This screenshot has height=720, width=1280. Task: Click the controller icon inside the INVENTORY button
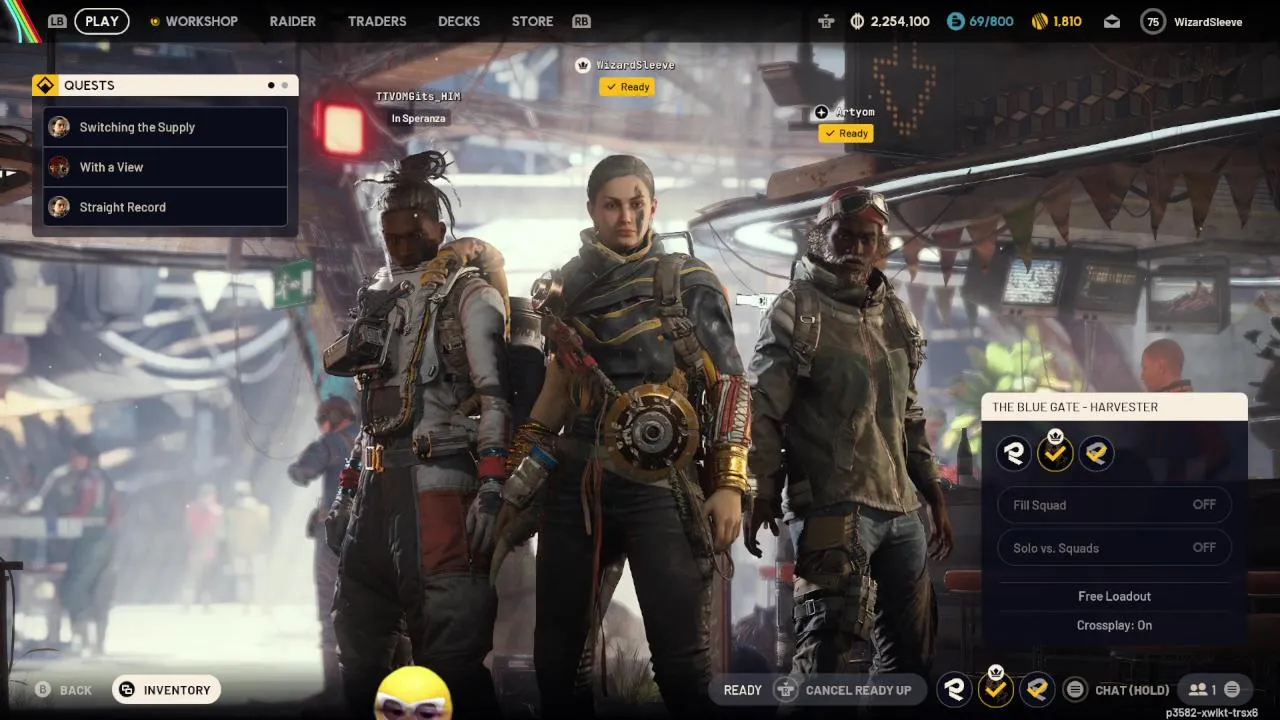126,690
